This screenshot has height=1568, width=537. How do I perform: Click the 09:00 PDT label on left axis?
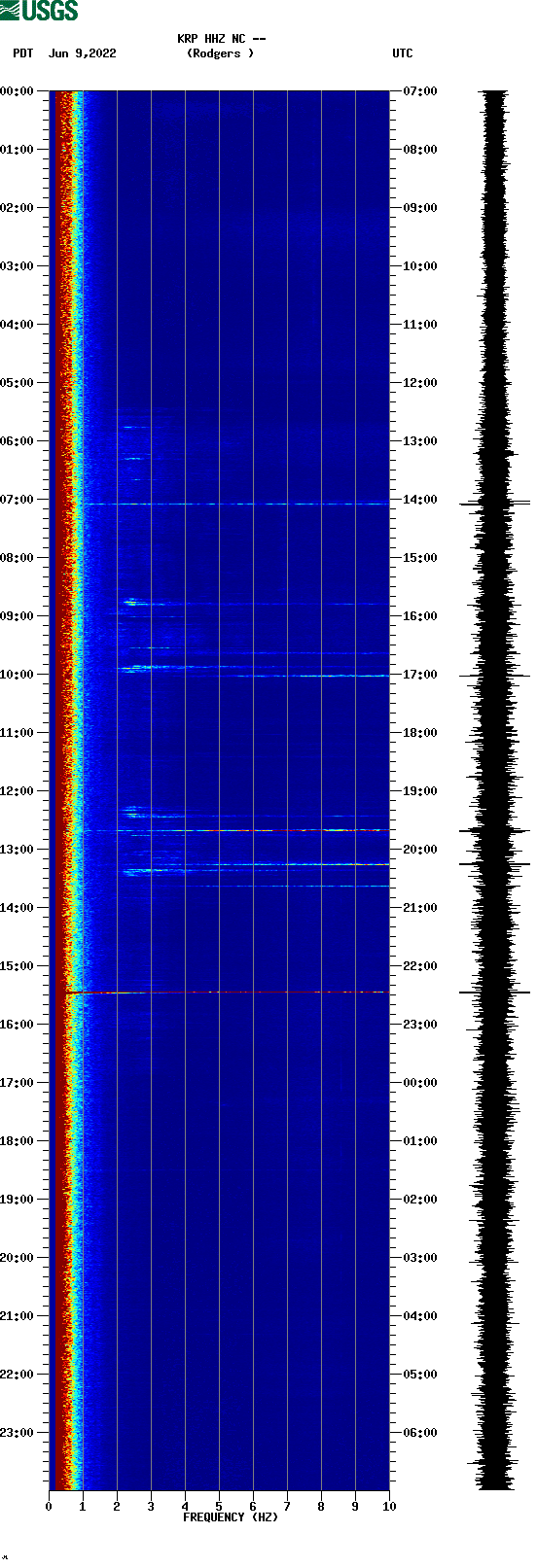[x=17, y=616]
